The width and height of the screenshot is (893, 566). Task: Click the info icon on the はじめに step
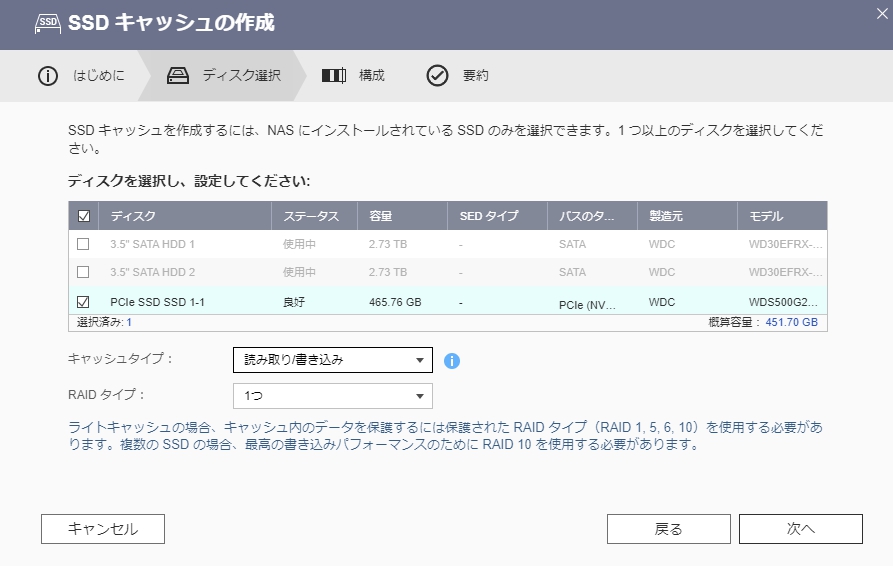(x=48, y=76)
